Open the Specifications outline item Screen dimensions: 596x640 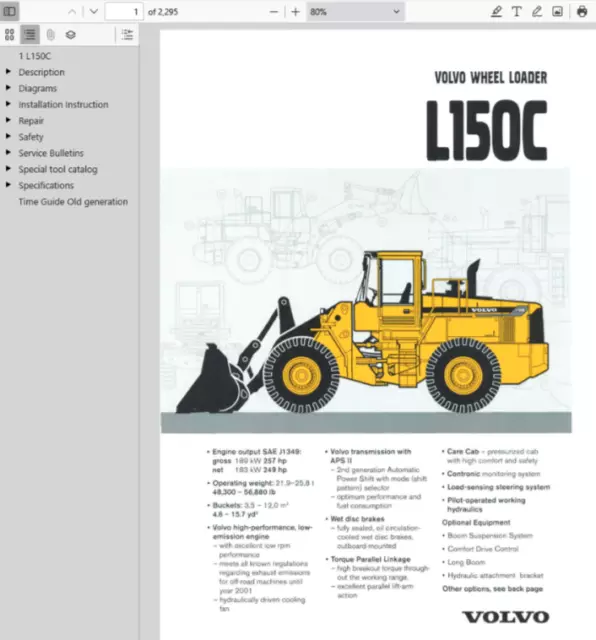[46, 185]
